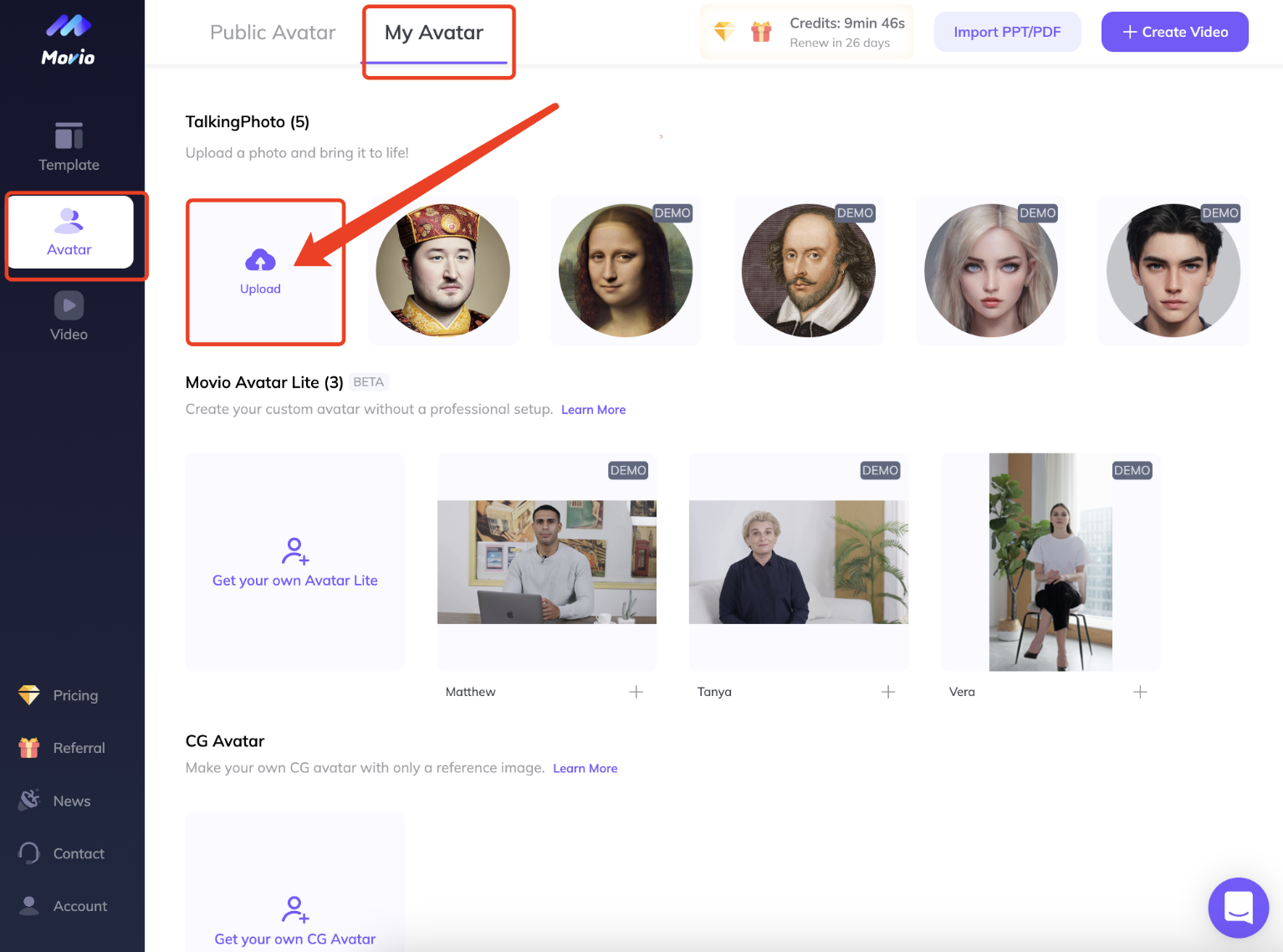Click Get your own Avatar Lite
Viewport: 1283px width, 952px height.
[x=295, y=562]
